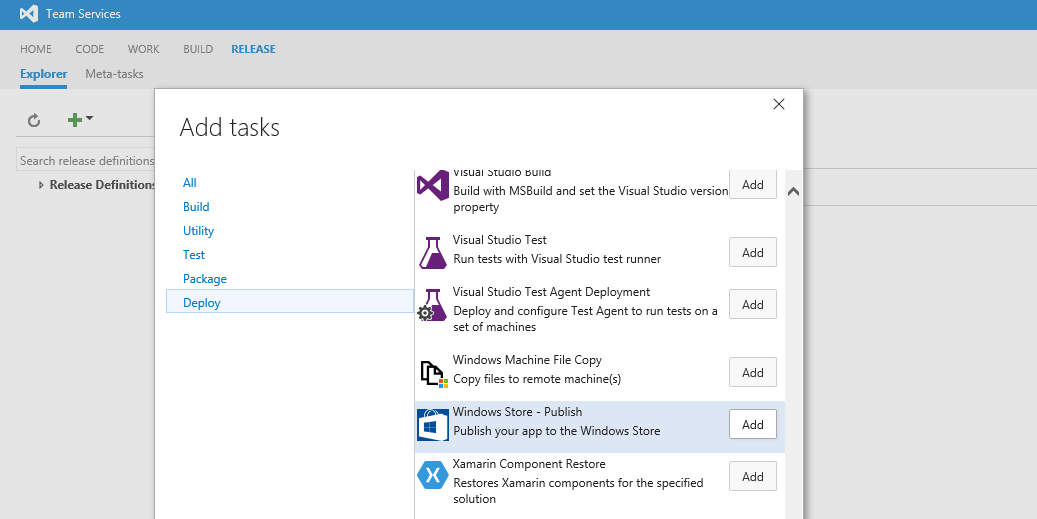Viewport: 1037px width, 519px height.
Task: Click the 'Windows Store - Publish' task title
Action: pyautogui.click(x=517, y=412)
